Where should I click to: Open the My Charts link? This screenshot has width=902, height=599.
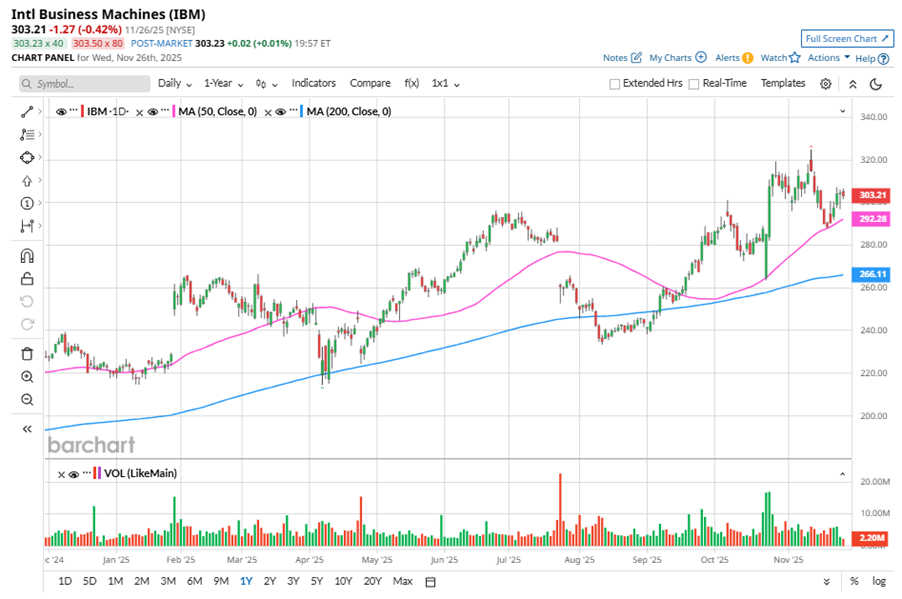tap(677, 58)
